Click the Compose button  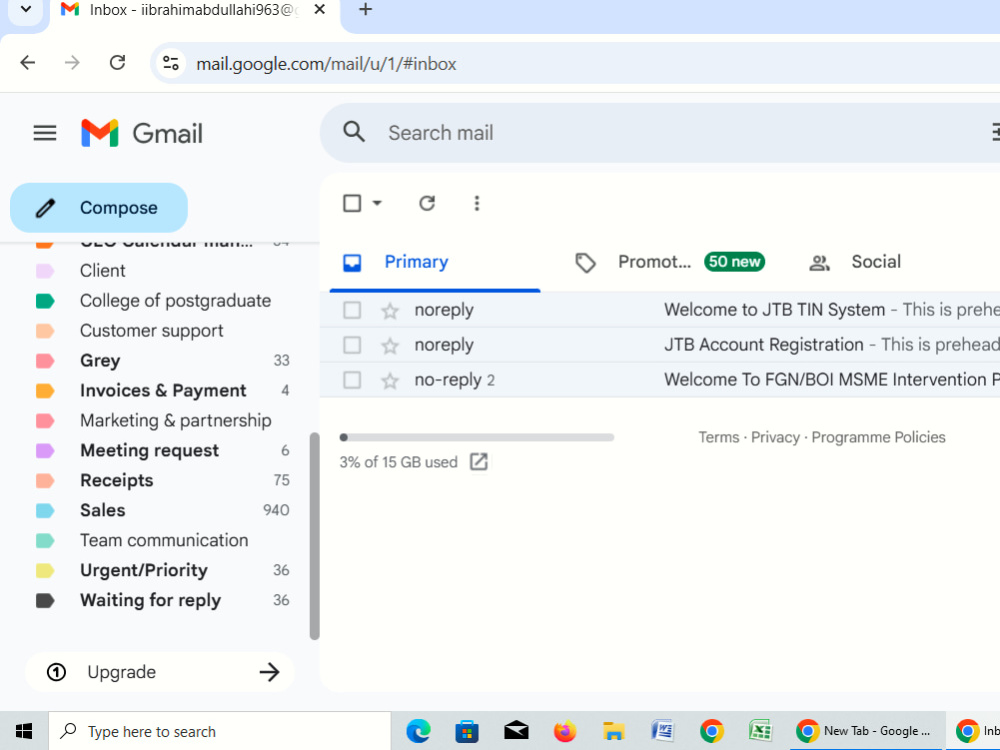pyautogui.click(x=99, y=208)
